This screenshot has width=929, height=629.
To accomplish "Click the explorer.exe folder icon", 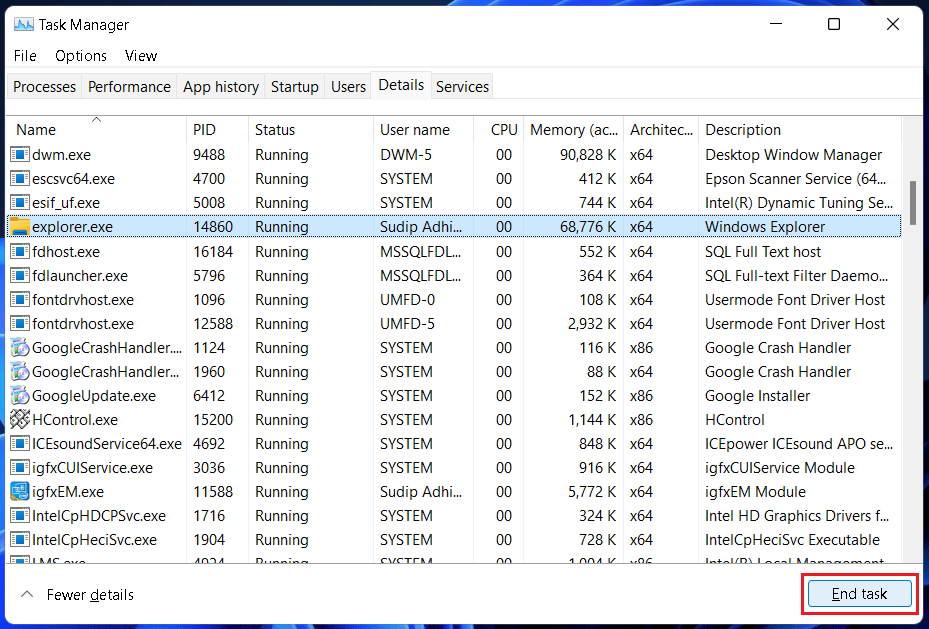I will (20, 227).
